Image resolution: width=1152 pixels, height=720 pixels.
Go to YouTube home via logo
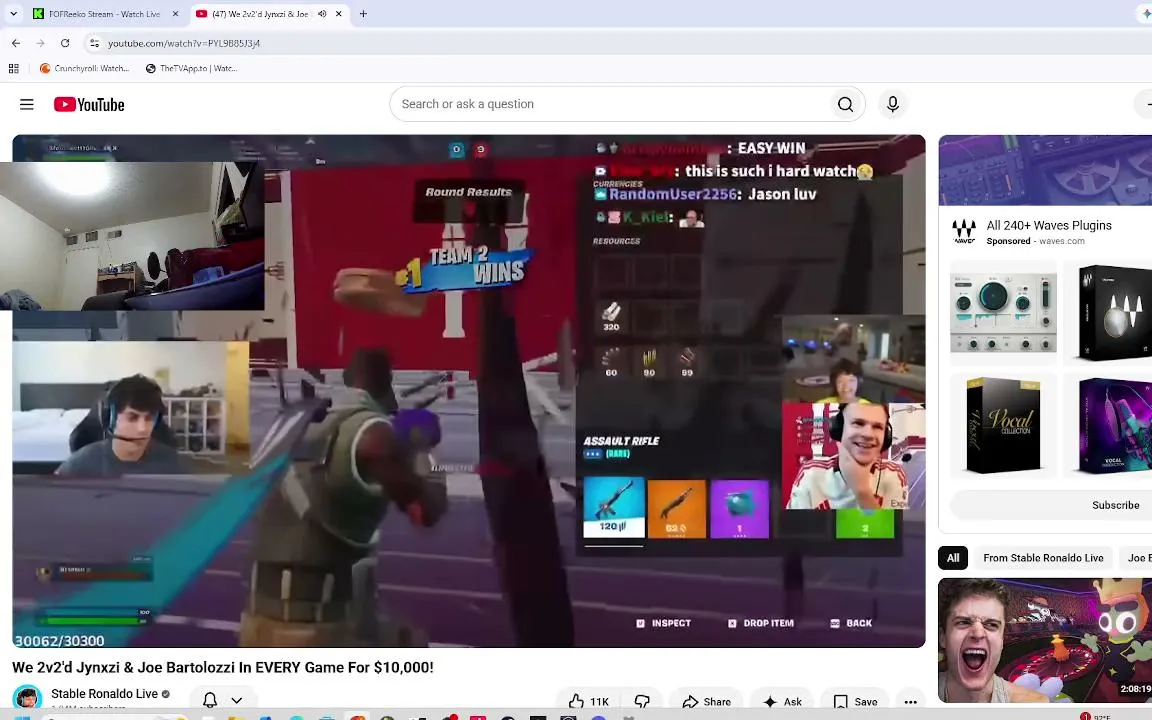pyautogui.click(x=89, y=104)
